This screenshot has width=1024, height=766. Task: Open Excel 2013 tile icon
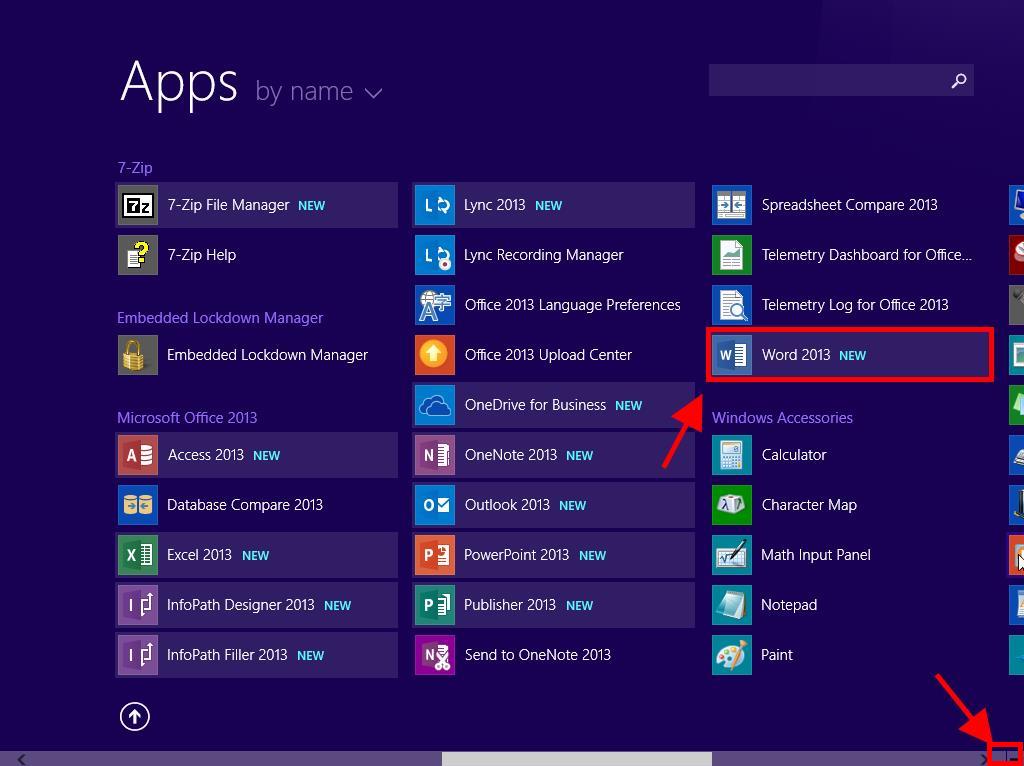138,555
